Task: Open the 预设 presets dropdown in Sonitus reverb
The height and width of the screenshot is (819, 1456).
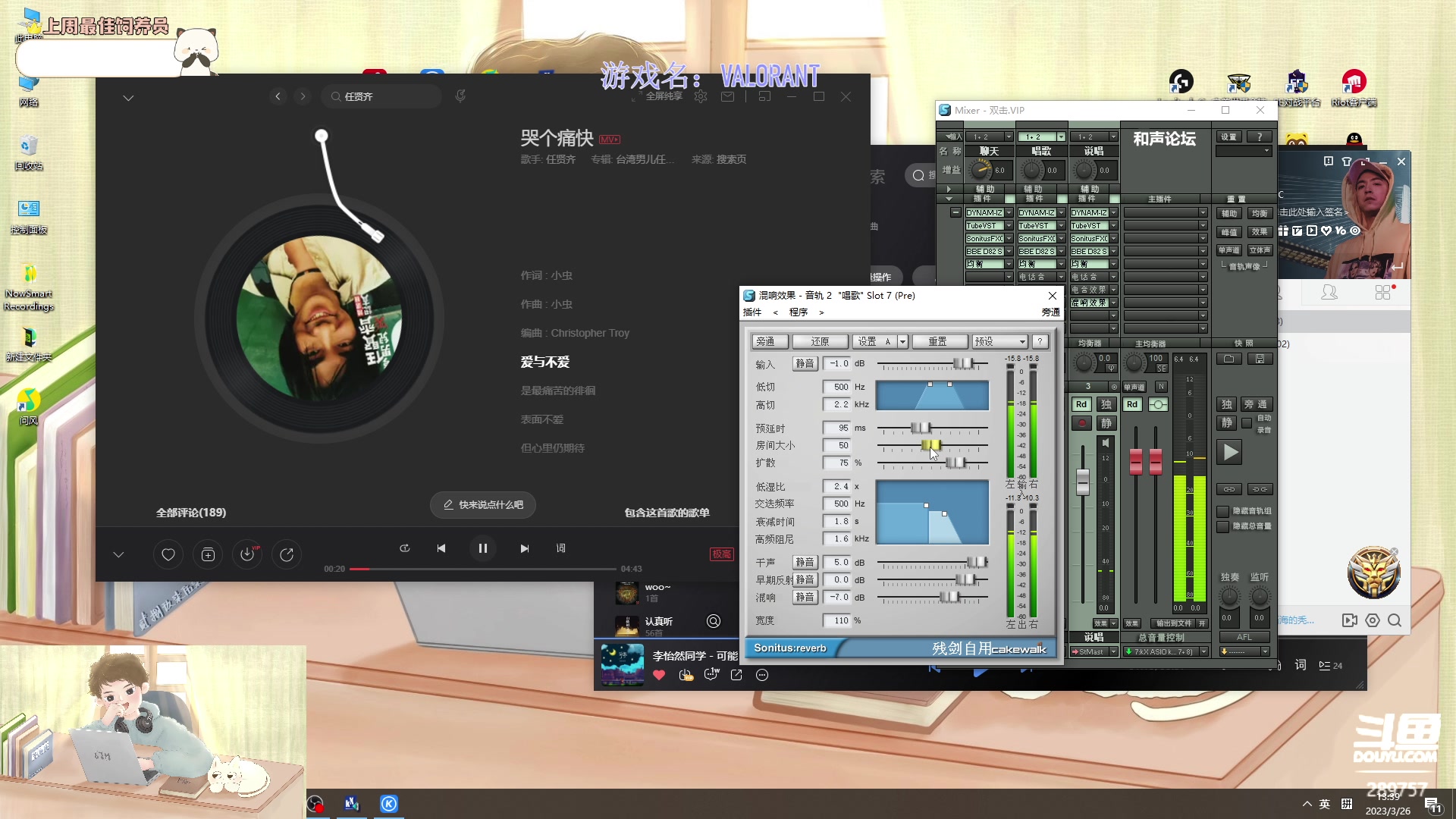Action: coord(998,341)
